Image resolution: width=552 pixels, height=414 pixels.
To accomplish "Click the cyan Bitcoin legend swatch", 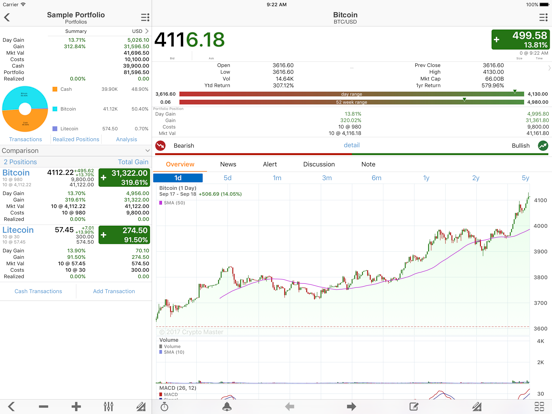I will (x=55, y=109).
